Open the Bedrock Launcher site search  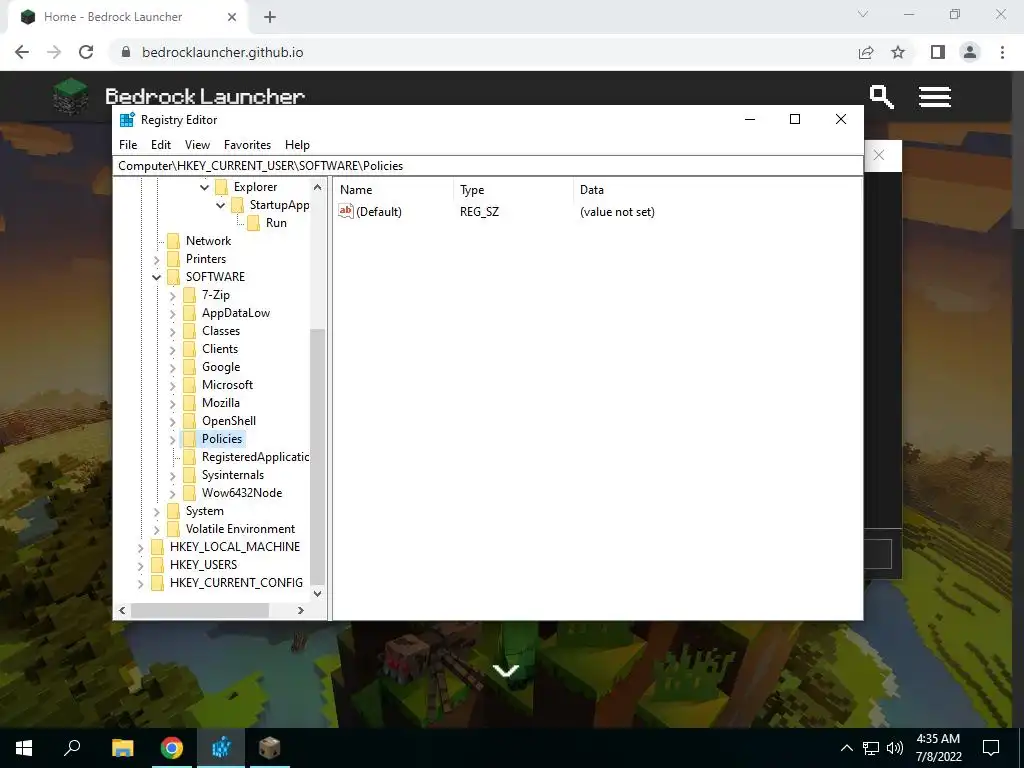point(882,97)
